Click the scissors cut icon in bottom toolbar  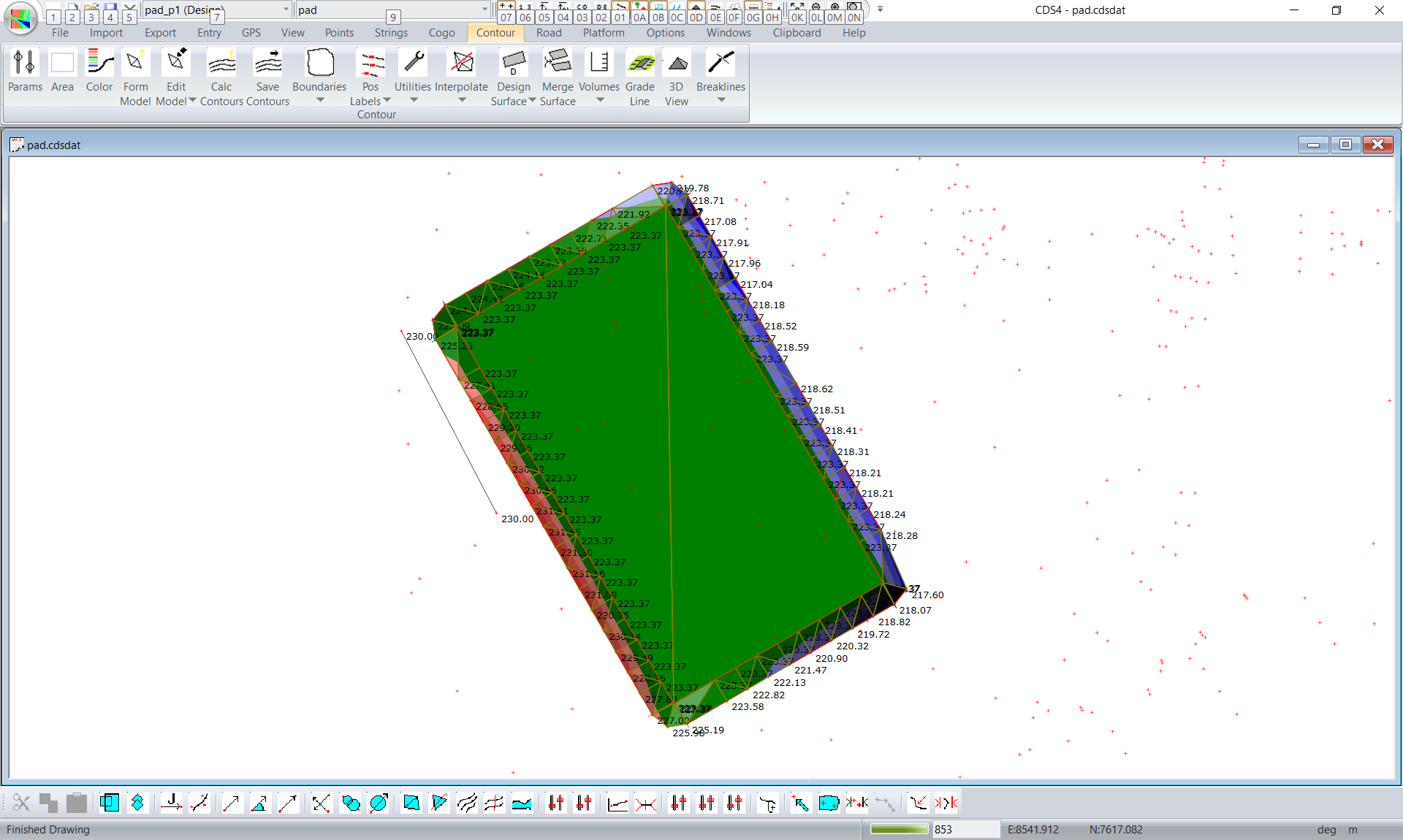[x=21, y=803]
